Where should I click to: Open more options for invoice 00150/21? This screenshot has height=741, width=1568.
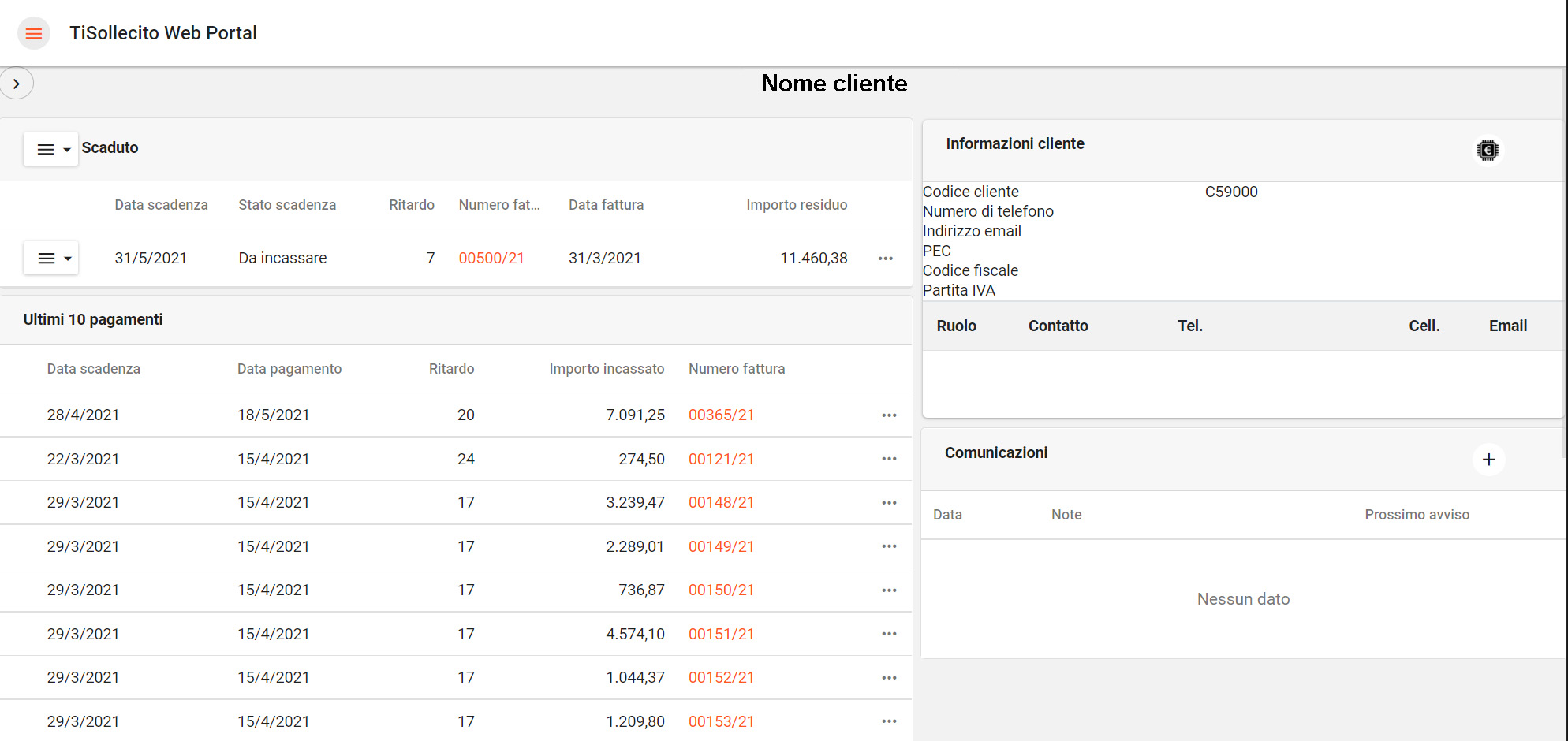889,590
